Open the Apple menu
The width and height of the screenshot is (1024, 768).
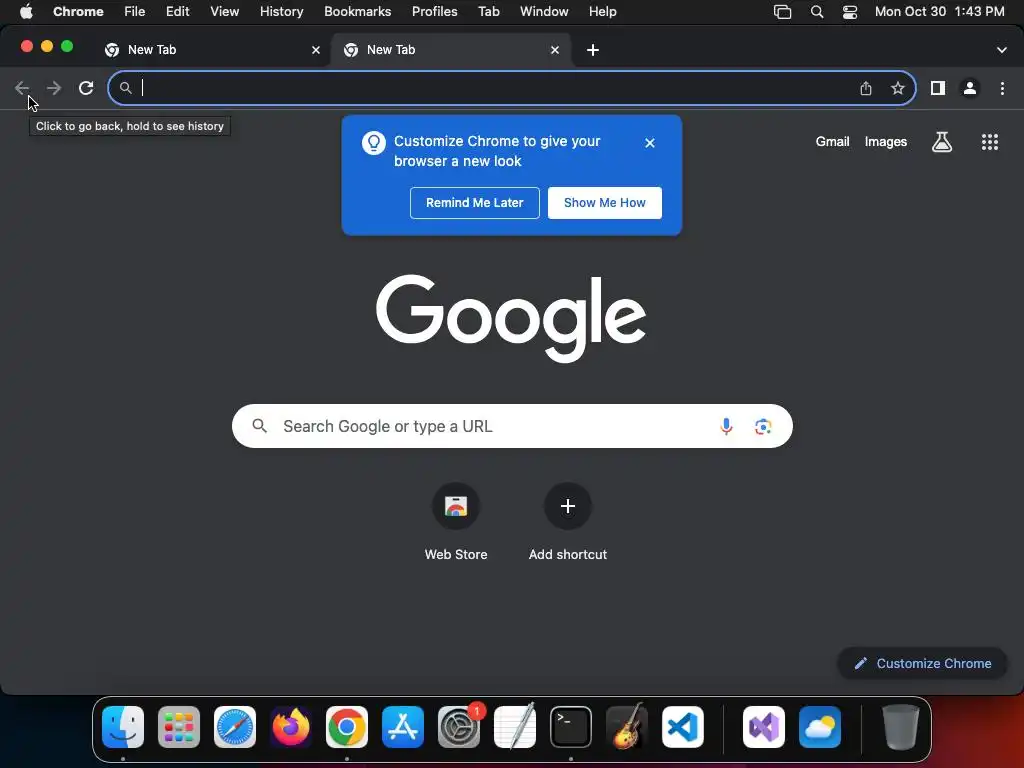pos(26,12)
